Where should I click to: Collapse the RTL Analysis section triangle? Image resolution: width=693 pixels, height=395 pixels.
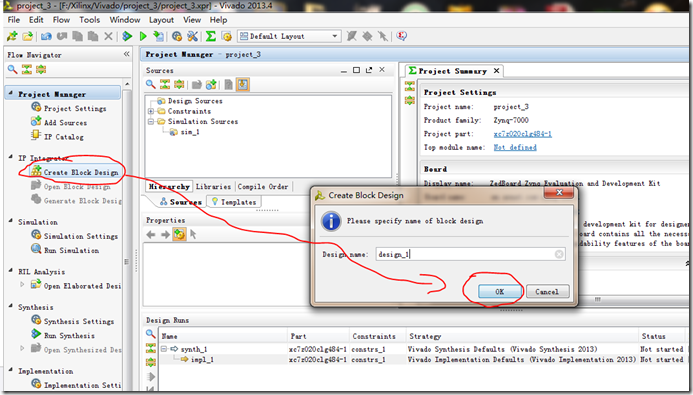11,270
